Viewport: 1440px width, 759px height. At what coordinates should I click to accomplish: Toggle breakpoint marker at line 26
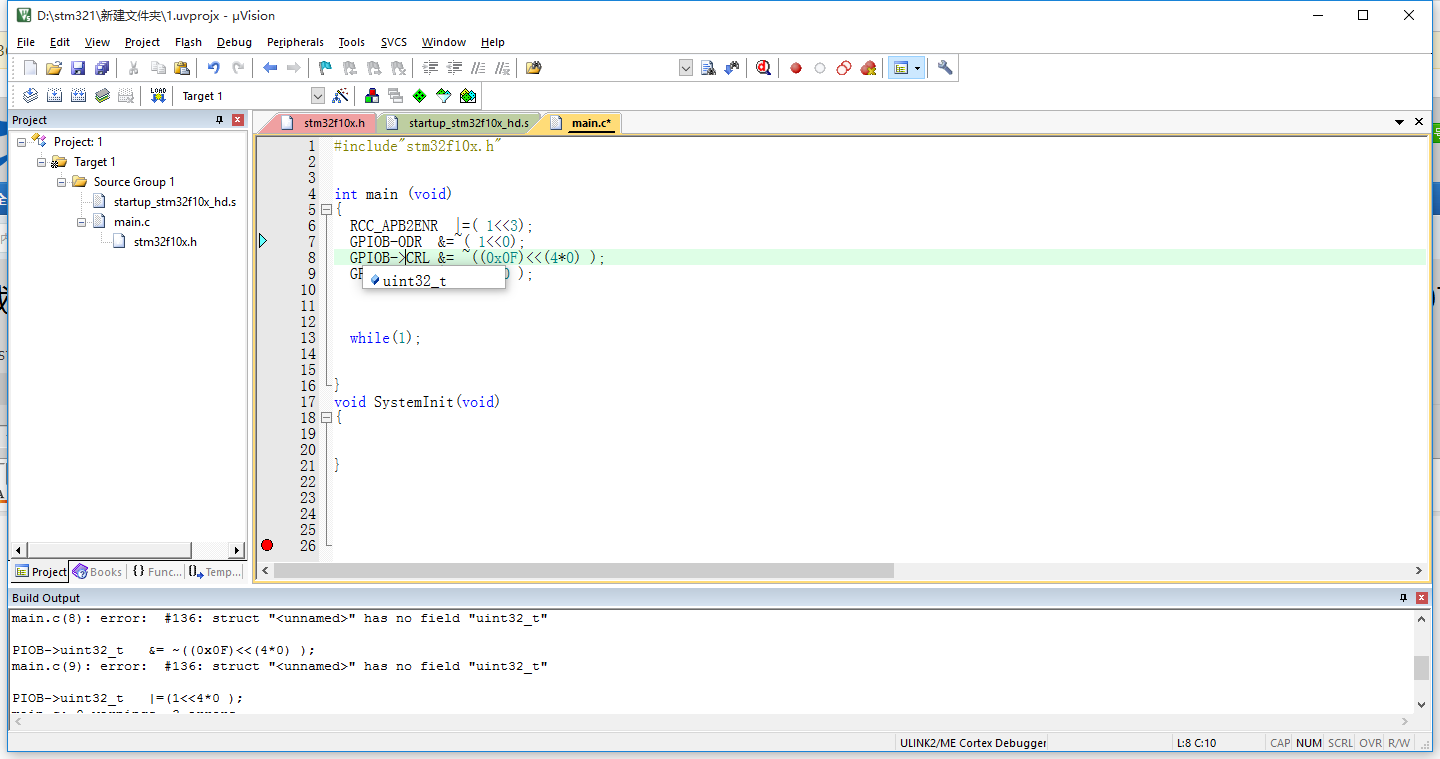click(267, 545)
